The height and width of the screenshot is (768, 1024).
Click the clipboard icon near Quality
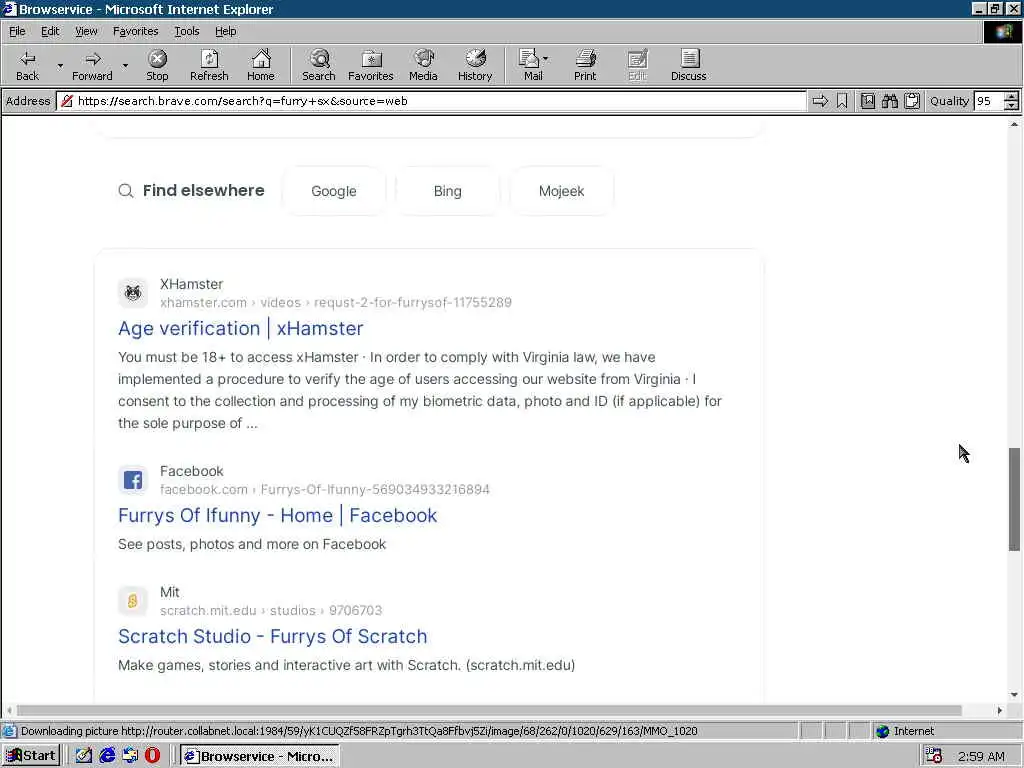pos(912,101)
